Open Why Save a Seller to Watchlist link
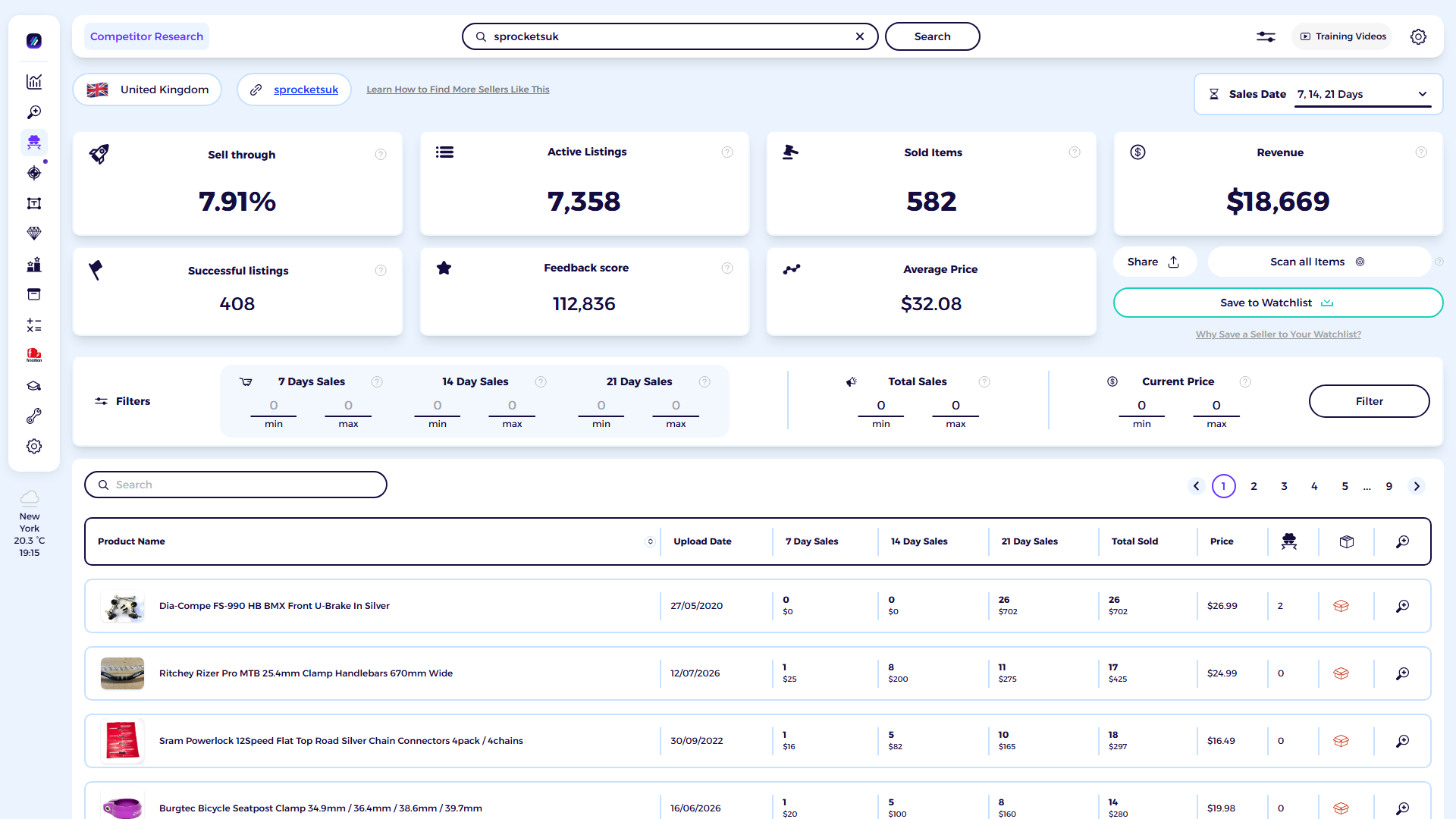1456x819 pixels. click(x=1278, y=334)
